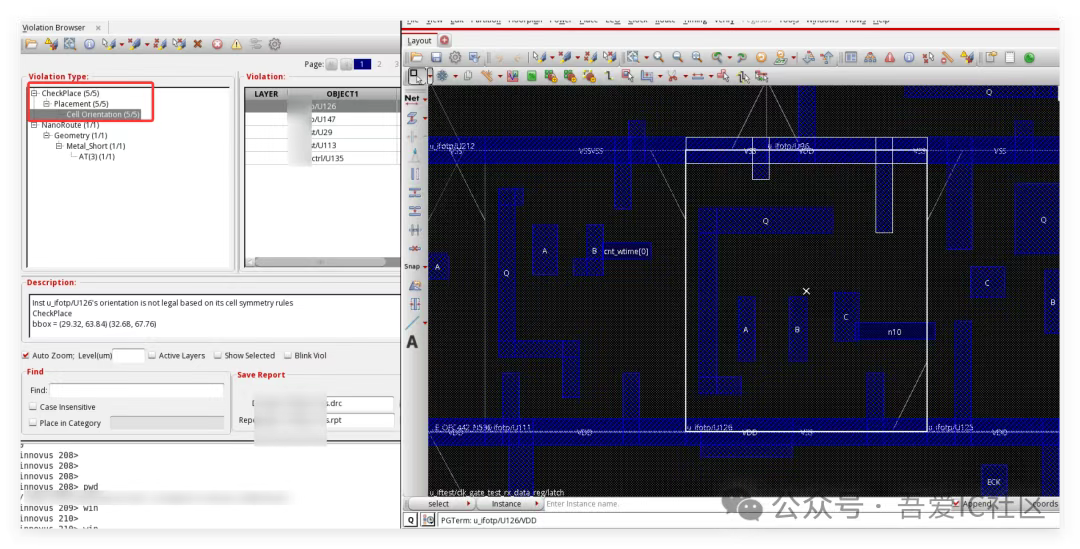Screen dimensions: 1080x549
Task: Click the red add-tab plus button beside Layout
Action: coord(445,41)
